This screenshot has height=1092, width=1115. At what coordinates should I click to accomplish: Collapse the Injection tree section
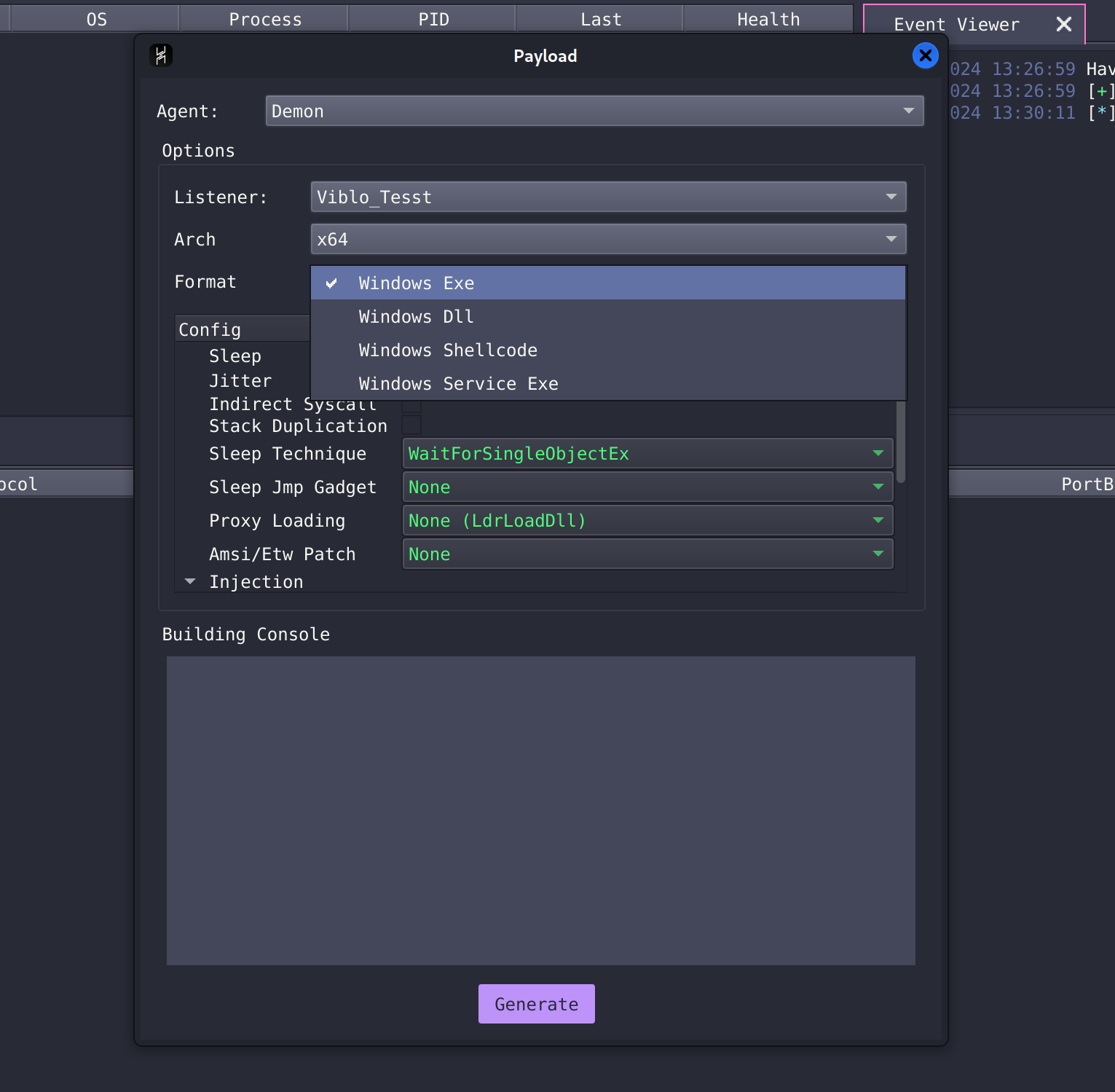point(190,581)
